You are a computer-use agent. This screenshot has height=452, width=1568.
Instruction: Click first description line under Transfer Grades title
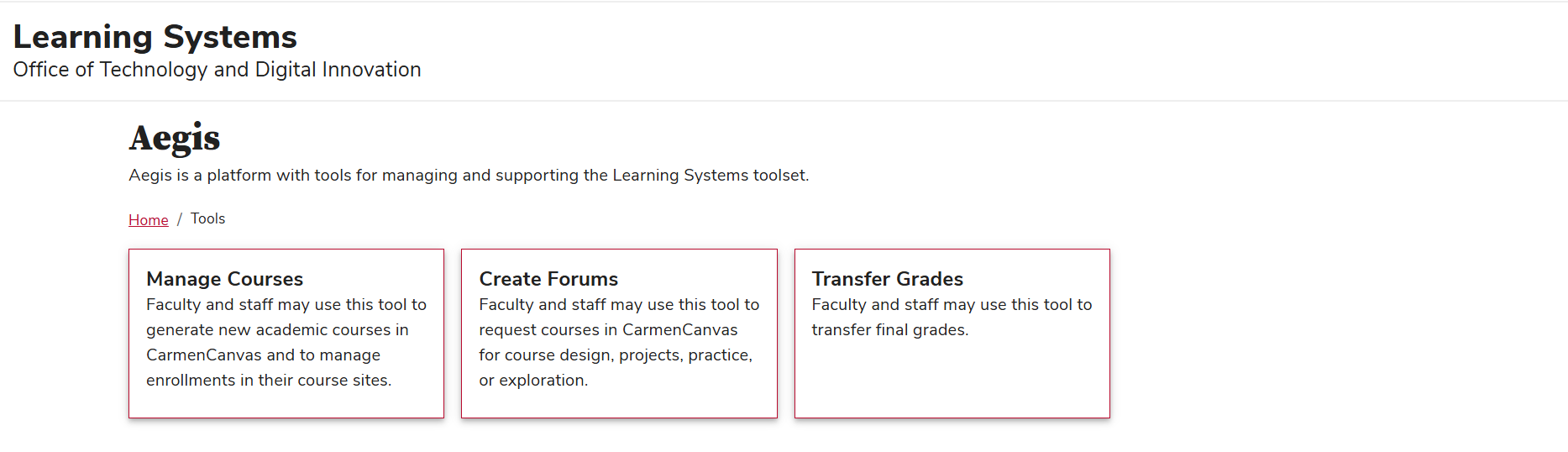(x=952, y=305)
